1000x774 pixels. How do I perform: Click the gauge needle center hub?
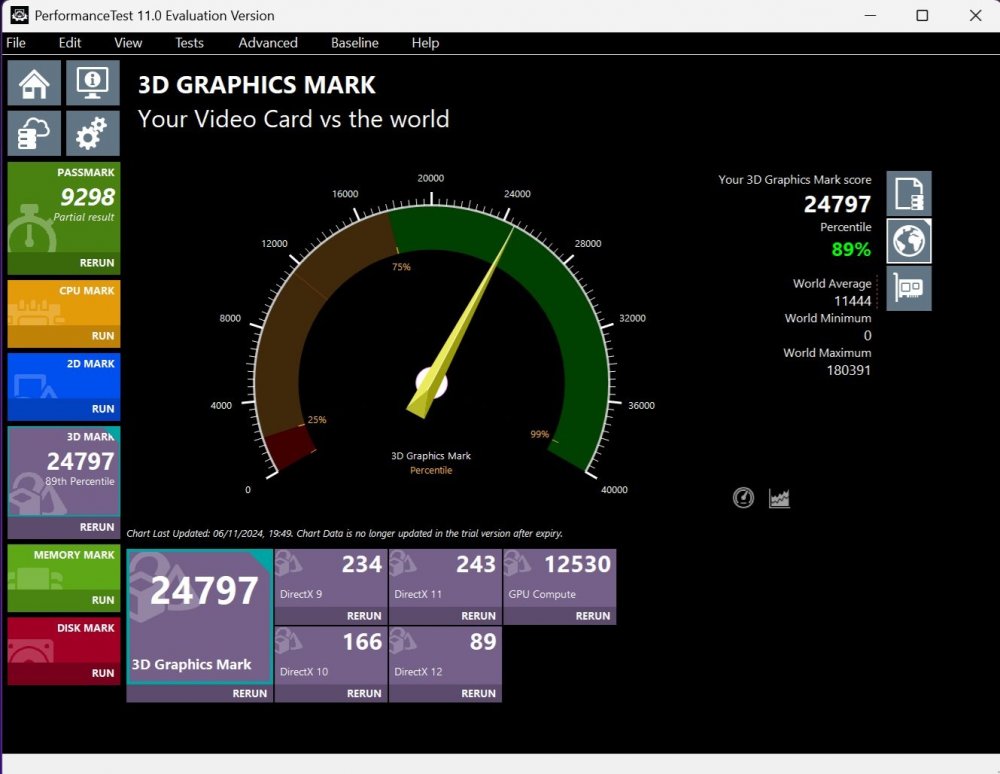[432, 383]
